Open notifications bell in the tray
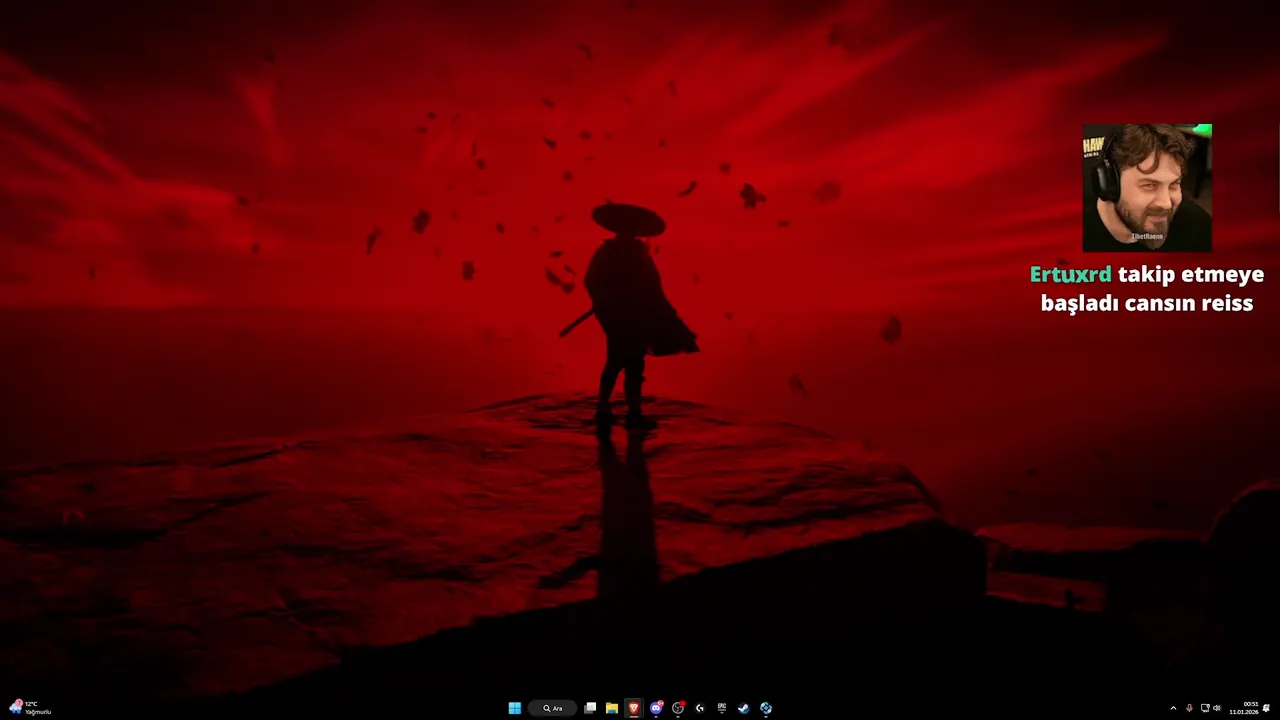The height and width of the screenshot is (720, 1280). 1267,708
